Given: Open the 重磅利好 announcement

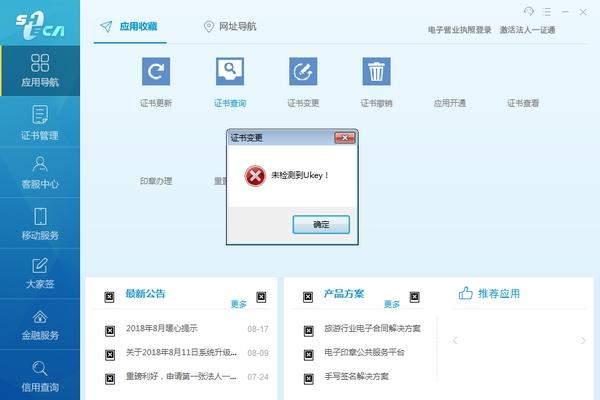Looking at the screenshot, I should (x=181, y=377).
